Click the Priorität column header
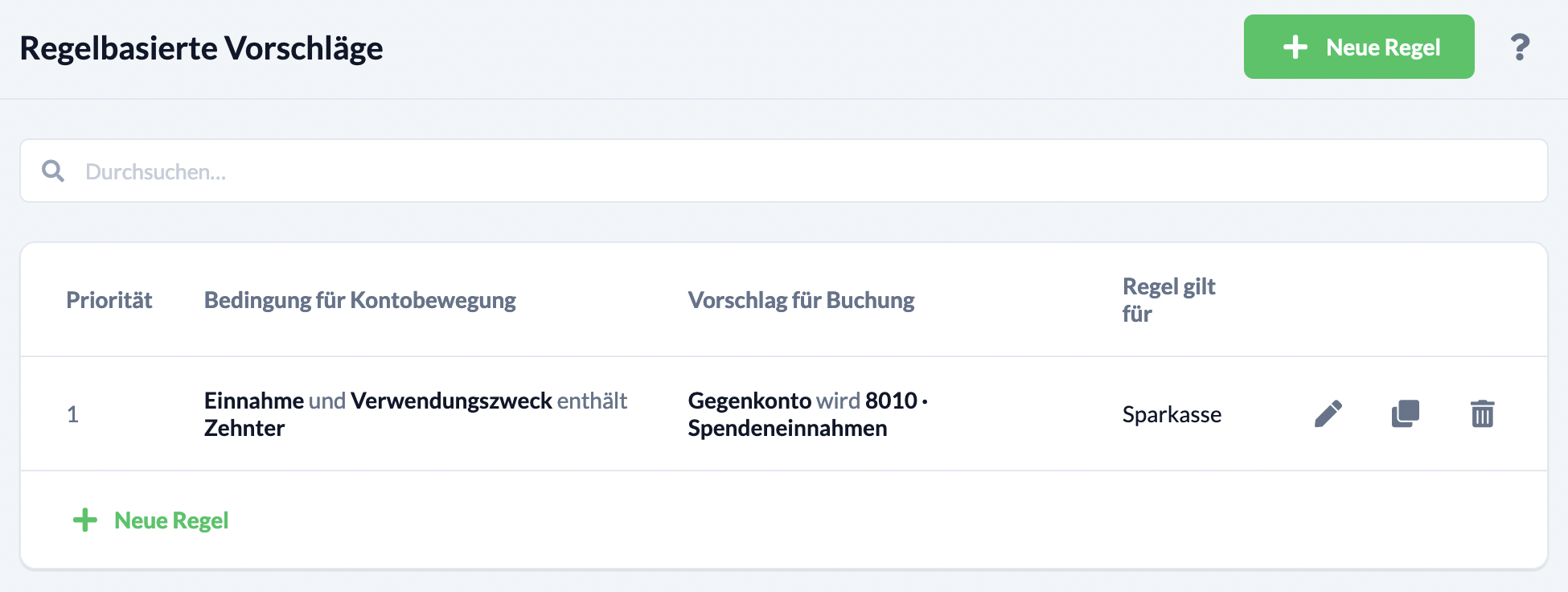Viewport: 1568px width, 592px height. click(x=109, y=300)
